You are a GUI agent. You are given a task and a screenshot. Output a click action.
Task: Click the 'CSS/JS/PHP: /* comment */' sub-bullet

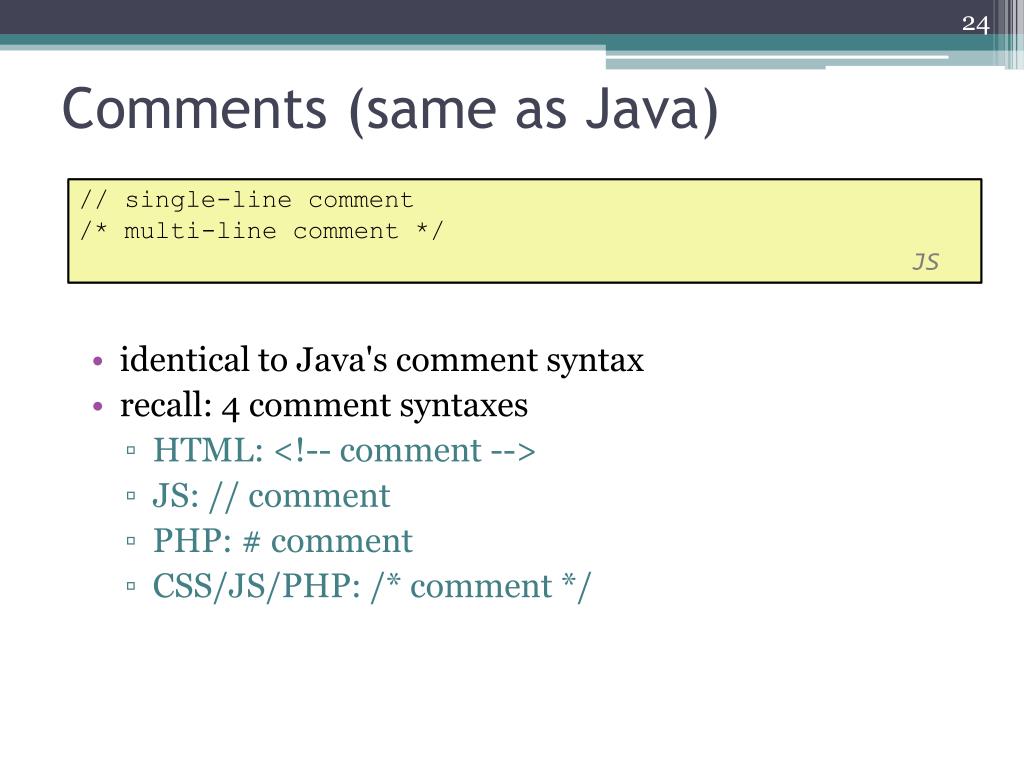(372, 586)
